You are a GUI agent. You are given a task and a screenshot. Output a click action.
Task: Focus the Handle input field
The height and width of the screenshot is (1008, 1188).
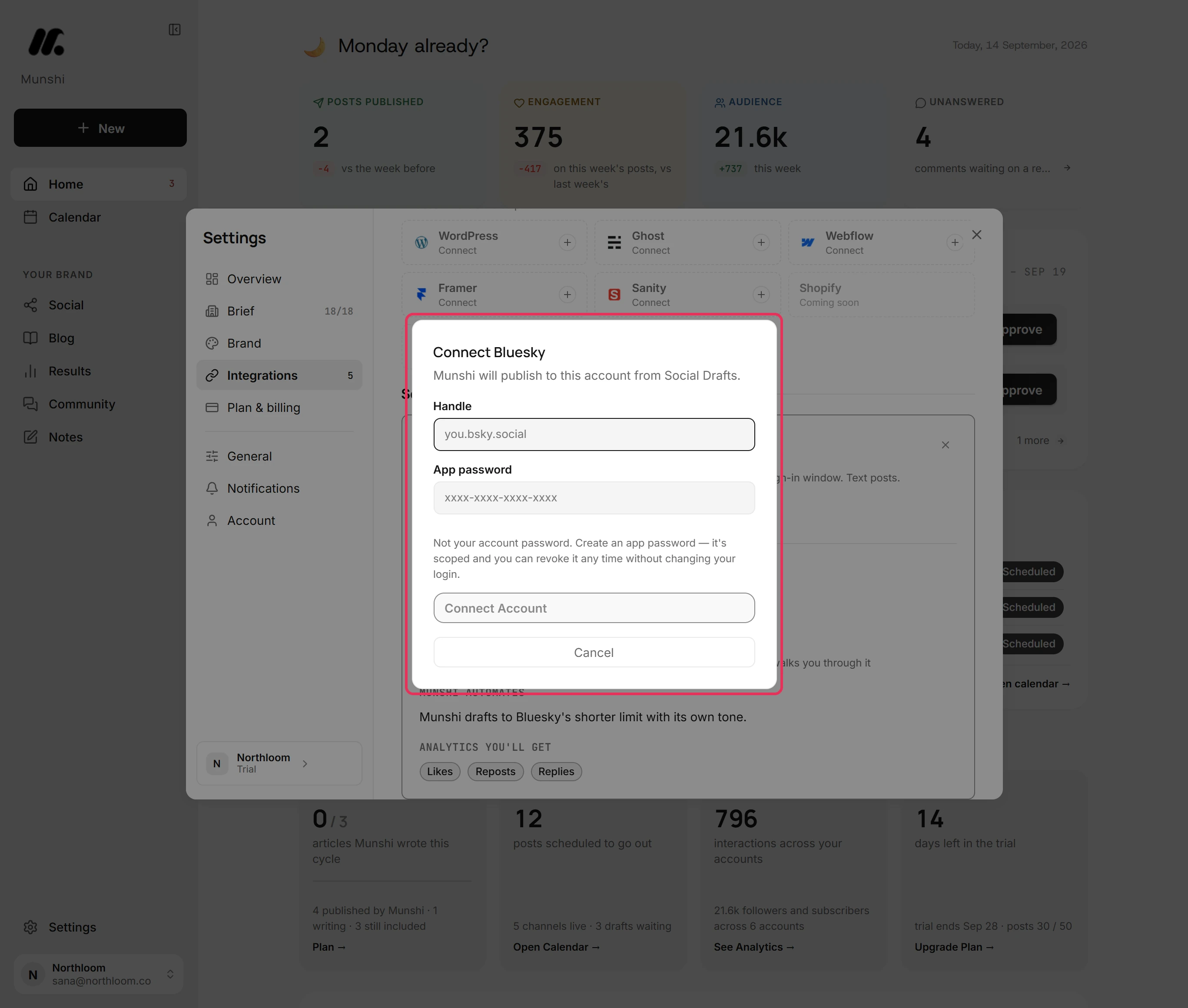pos(594,434)
